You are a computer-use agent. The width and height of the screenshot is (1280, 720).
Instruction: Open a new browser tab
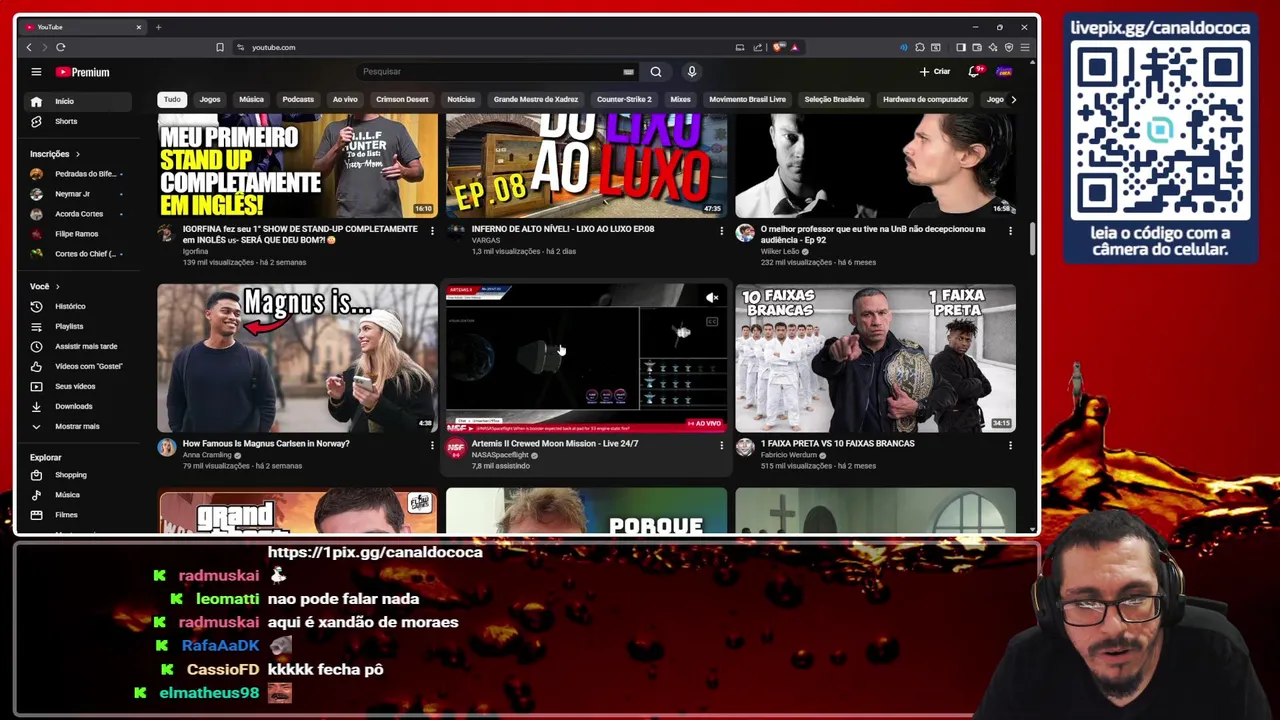coord(158,27)
